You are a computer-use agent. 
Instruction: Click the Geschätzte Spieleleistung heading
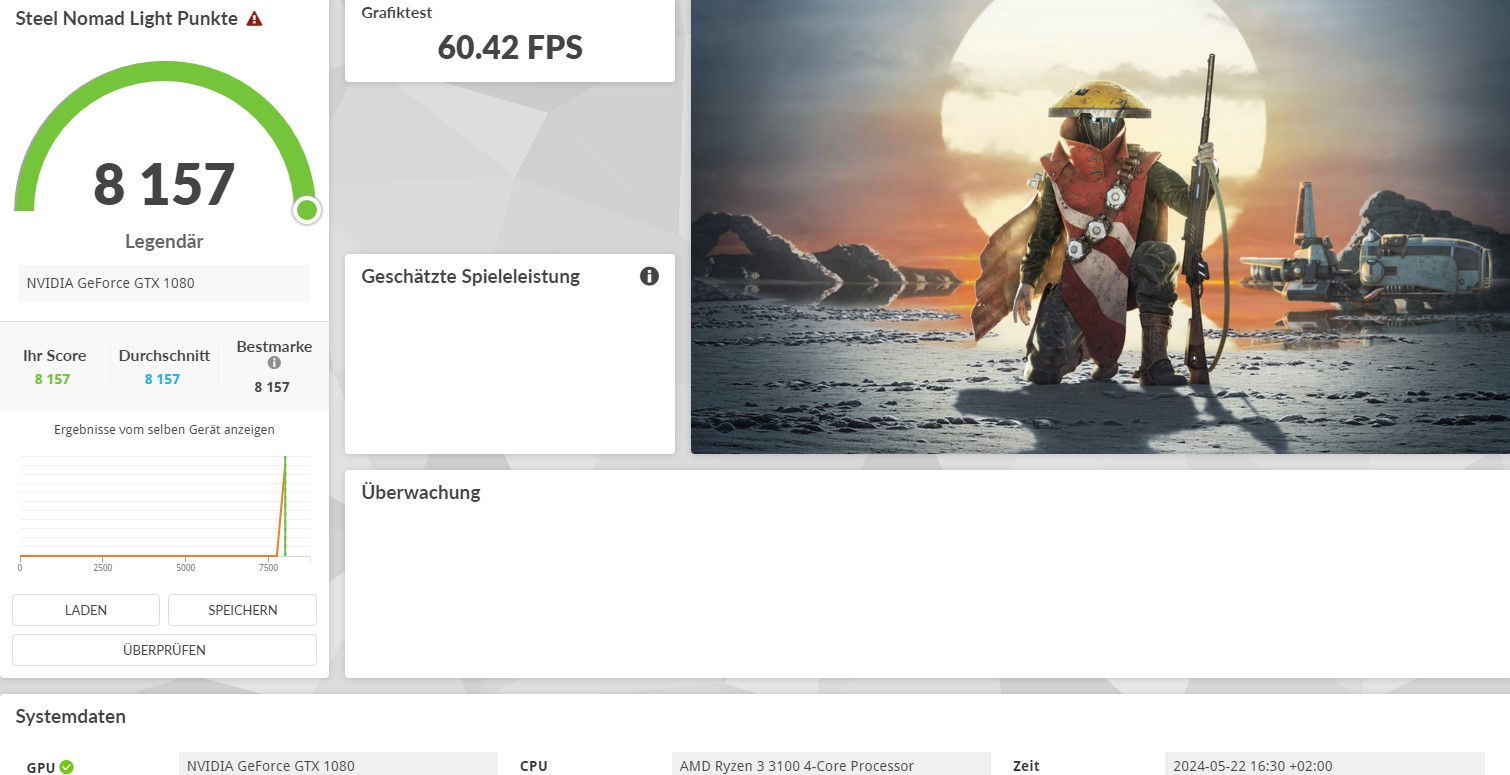click(x=470, y=277)
